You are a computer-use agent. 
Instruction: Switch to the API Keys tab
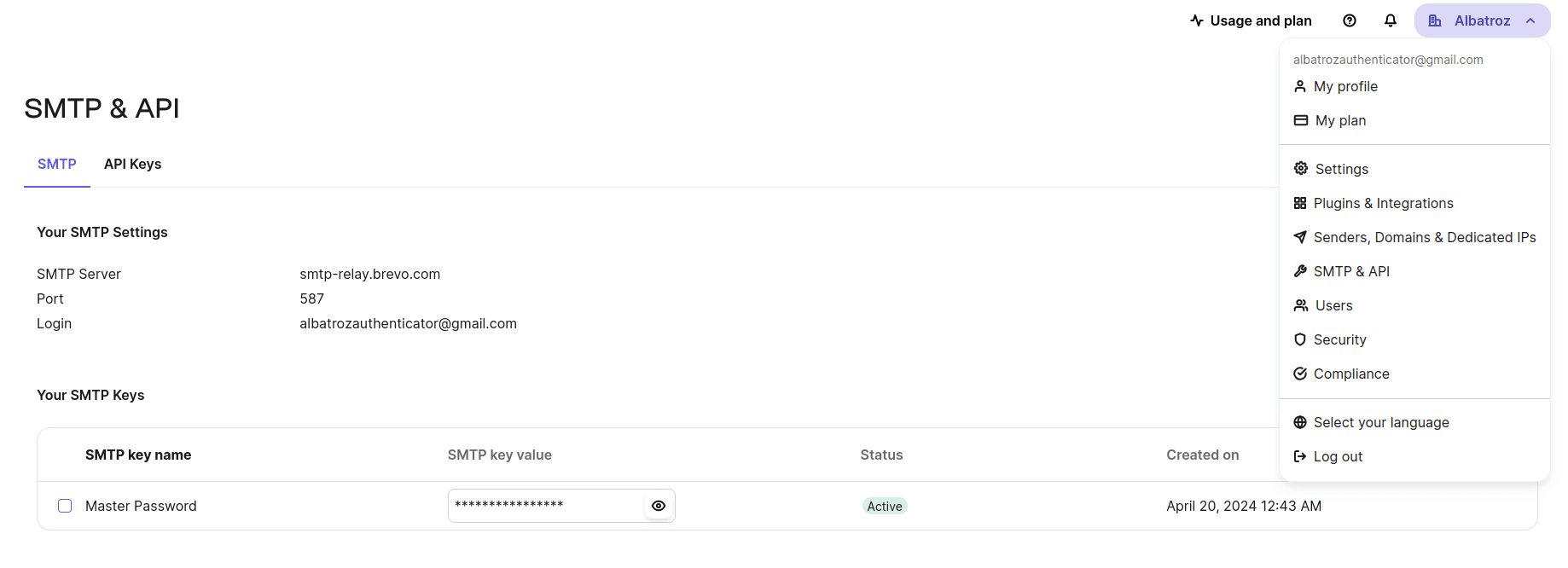[132, 164]
